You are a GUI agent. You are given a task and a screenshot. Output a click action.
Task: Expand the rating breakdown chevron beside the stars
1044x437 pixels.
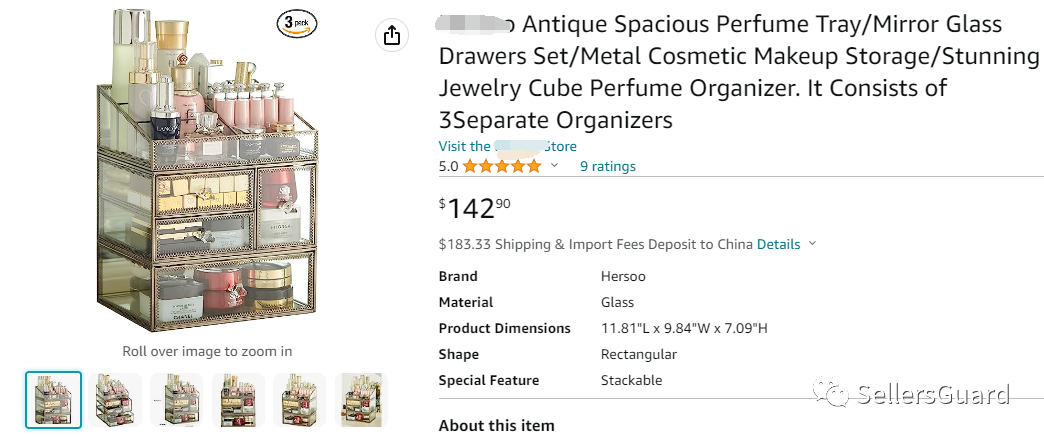(x=555, y=166)
